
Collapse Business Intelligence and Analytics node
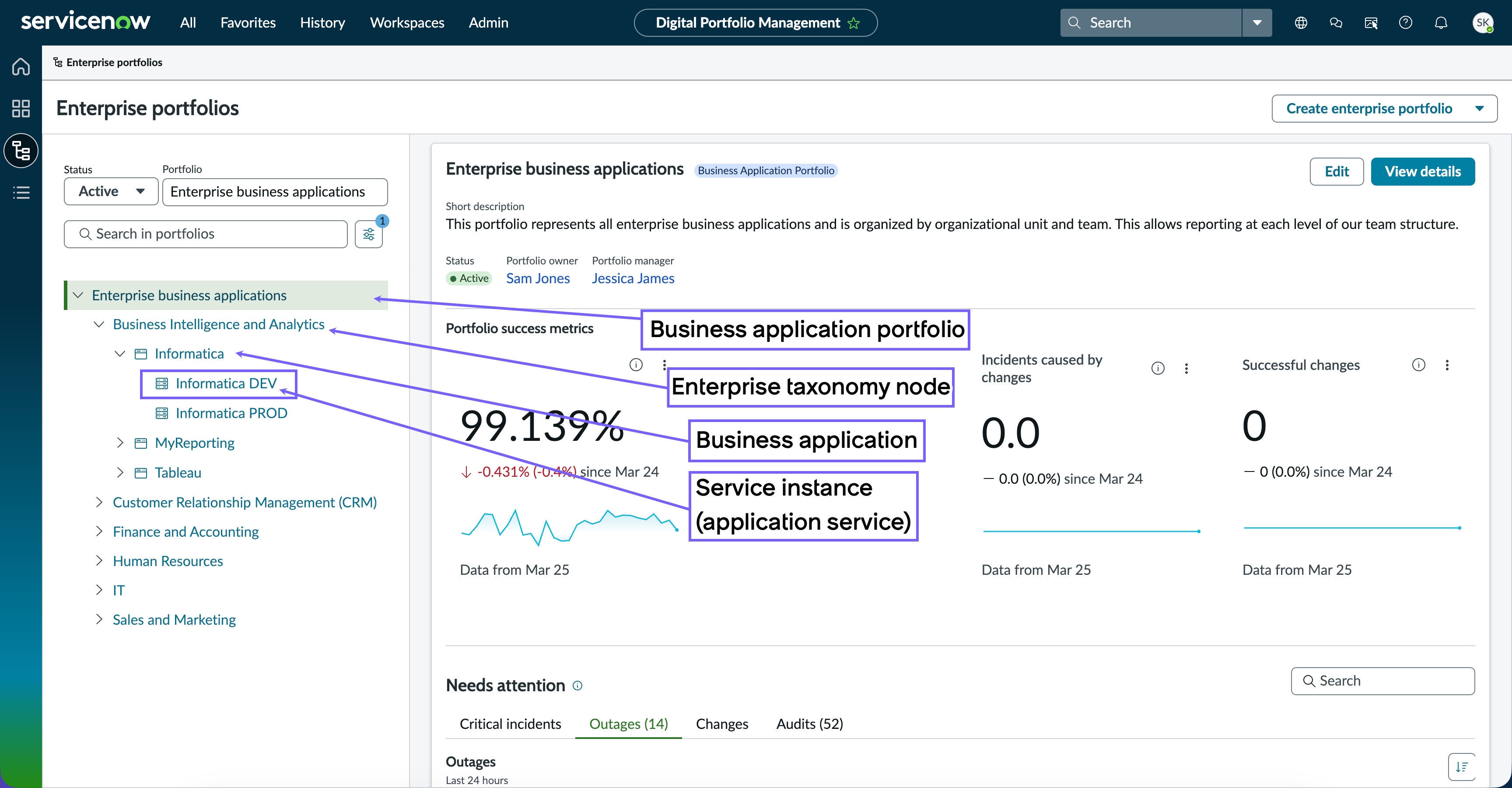98,324
